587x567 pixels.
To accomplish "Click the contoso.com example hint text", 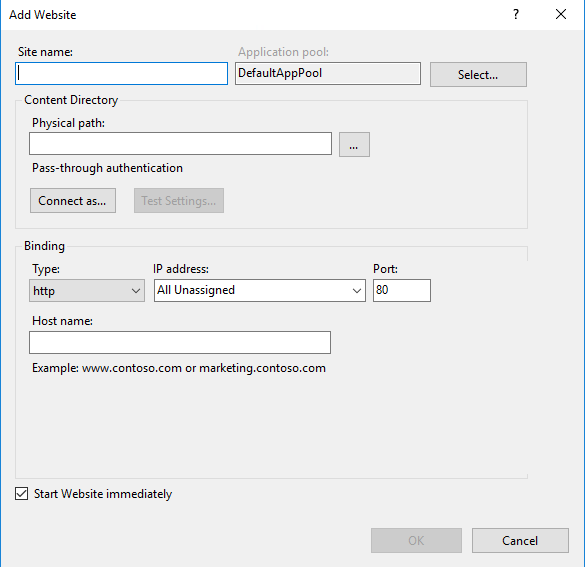I will (179, 368).
